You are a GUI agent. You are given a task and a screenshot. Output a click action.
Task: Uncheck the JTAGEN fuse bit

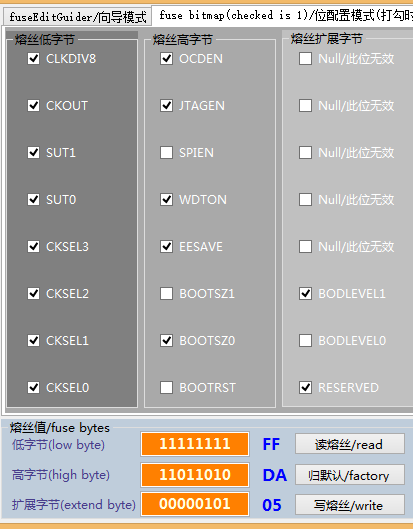click(x=166, y=106)
